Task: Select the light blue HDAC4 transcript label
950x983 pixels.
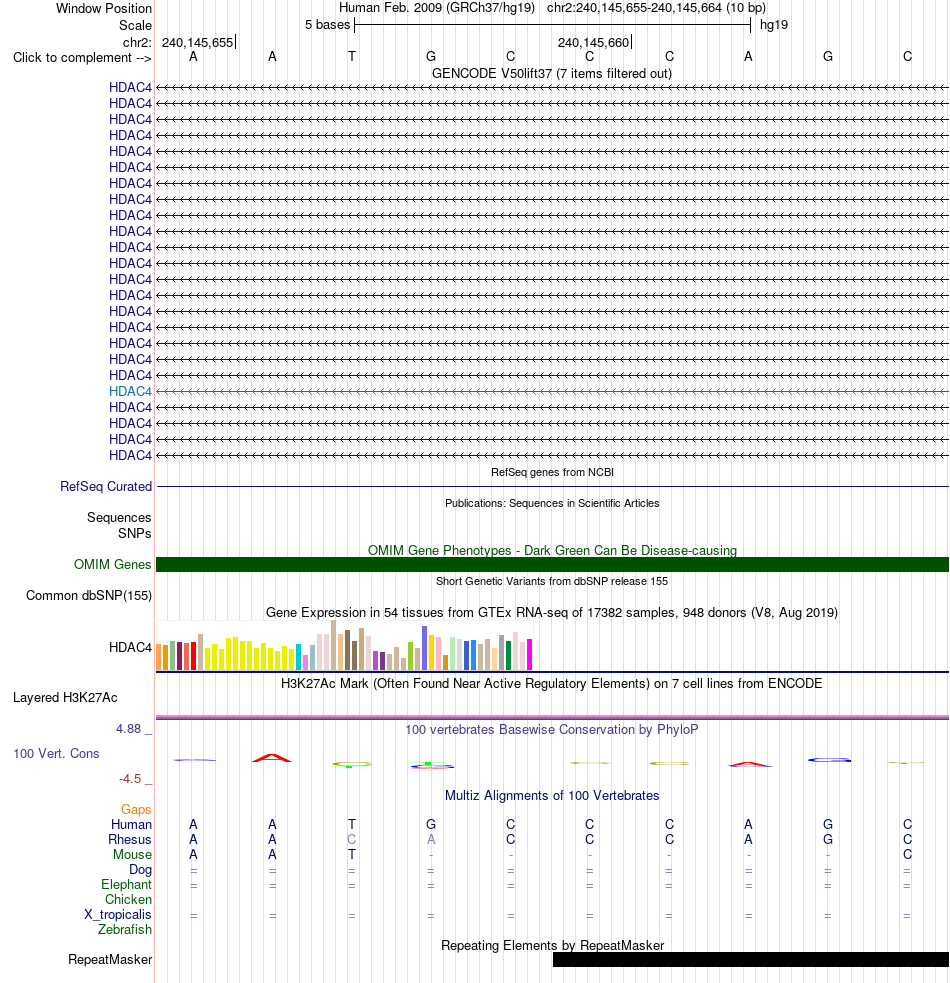Action: [130, 391]
